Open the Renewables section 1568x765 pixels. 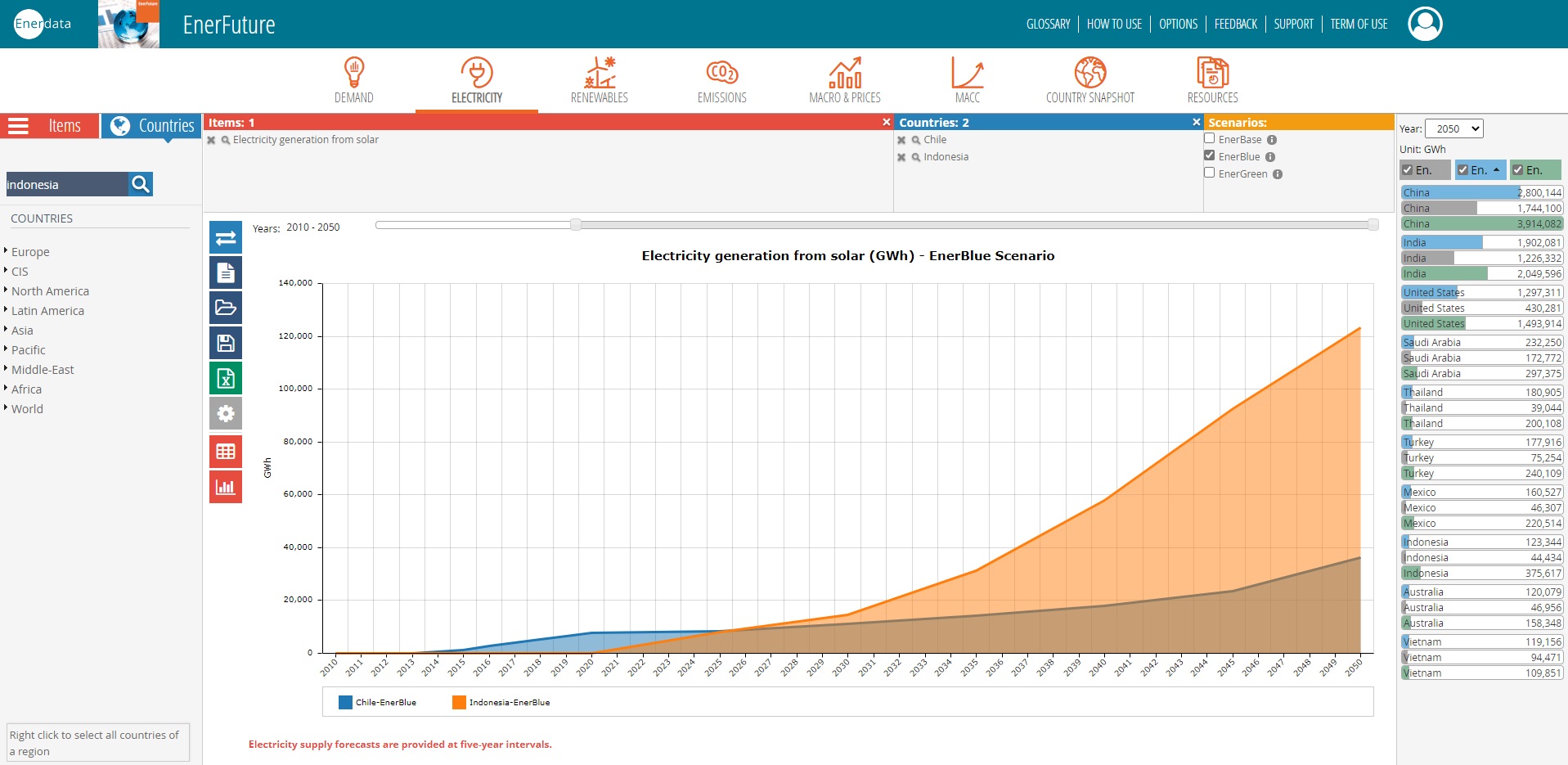tap(599, 81)
